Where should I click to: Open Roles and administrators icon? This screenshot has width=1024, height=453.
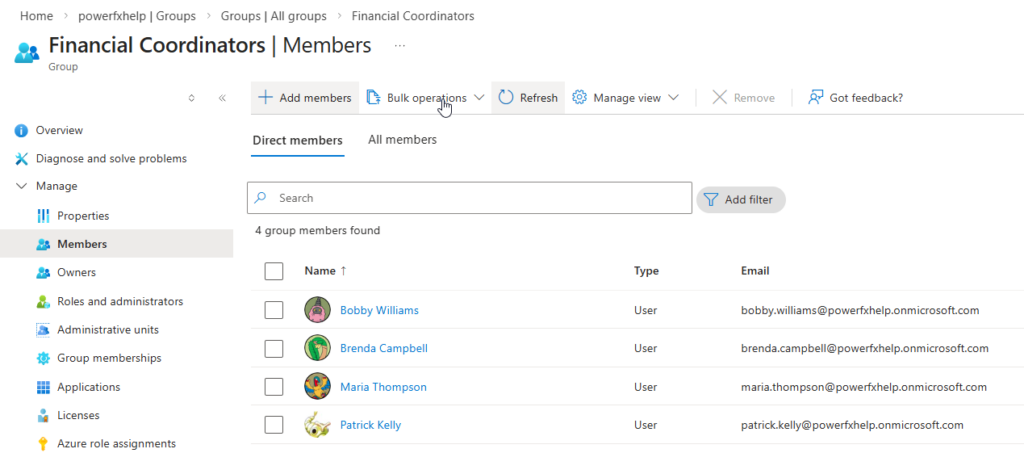(x=43, y=302)
